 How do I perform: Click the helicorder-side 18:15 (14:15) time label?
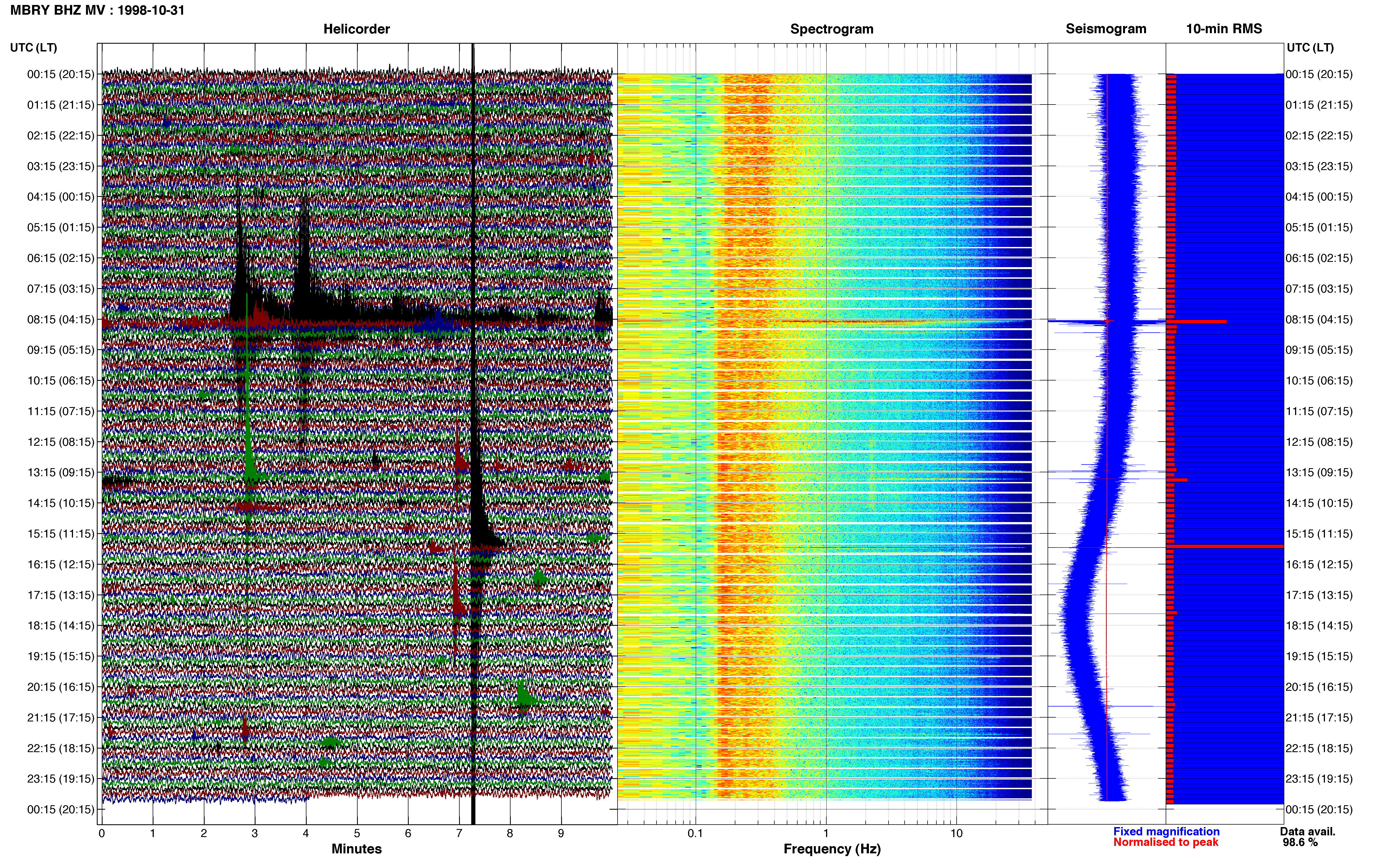click(61, 626)
